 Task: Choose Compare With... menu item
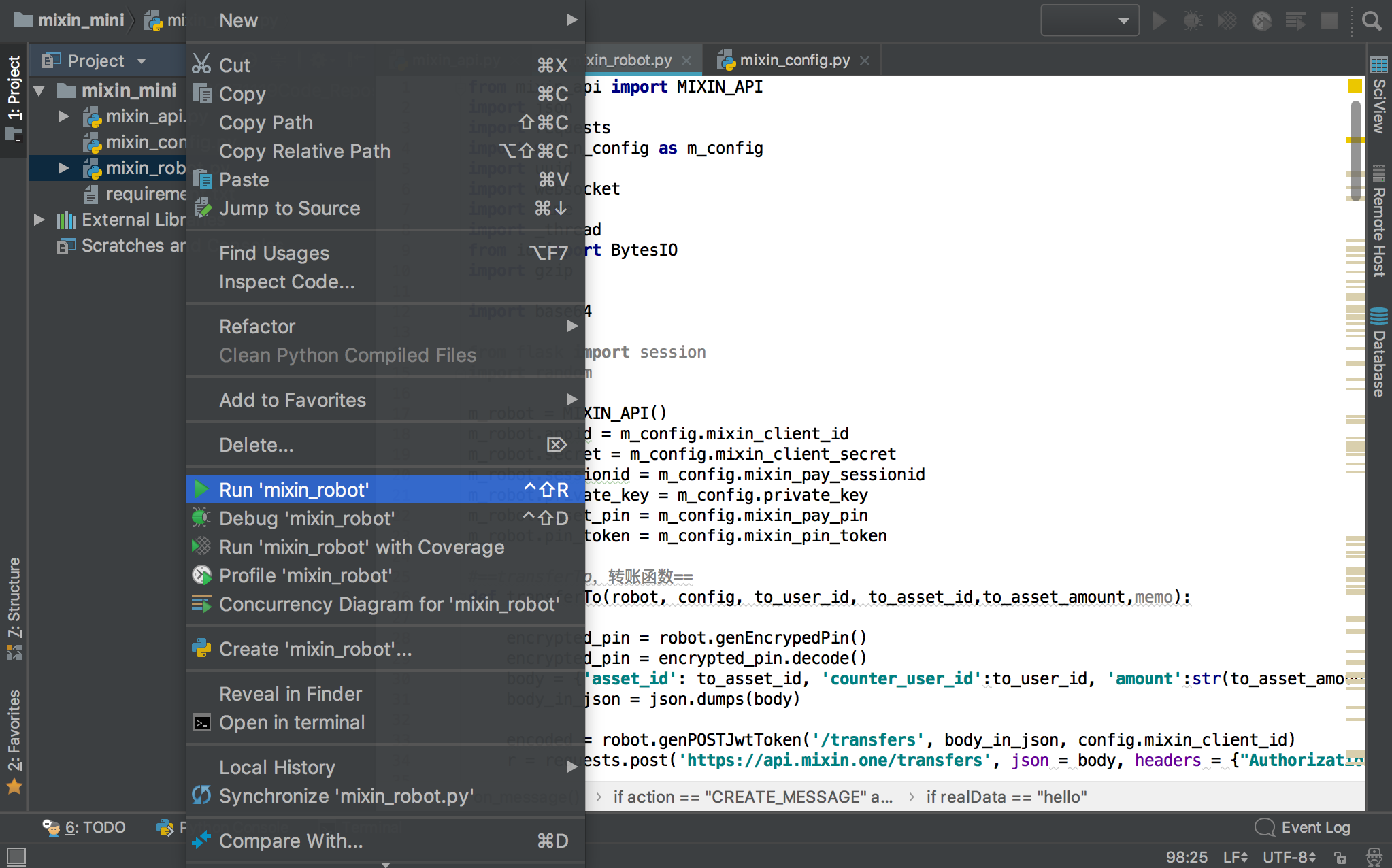click(x=386, y=840)
